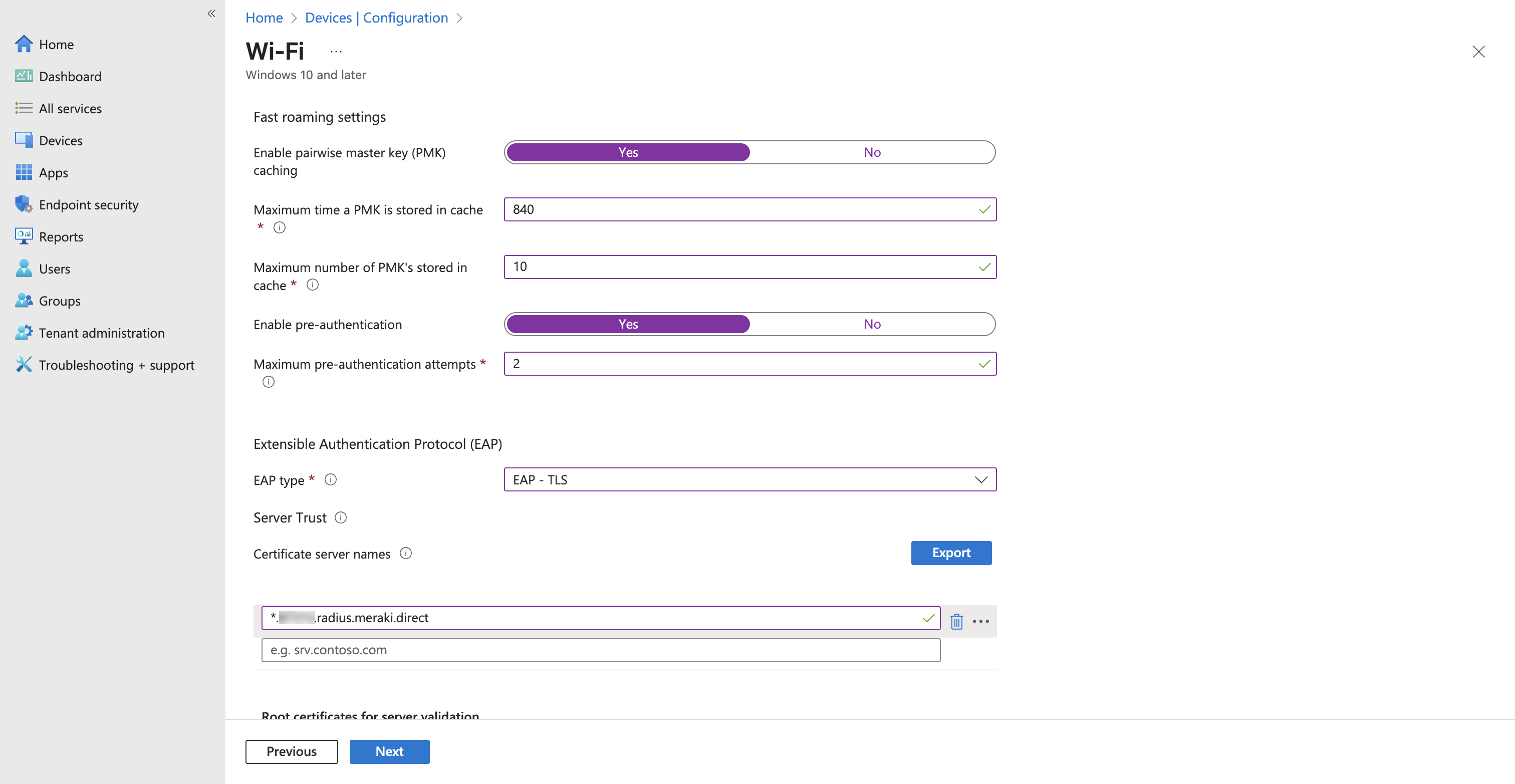1515x784 pixels.
Task: Click the Devices monitor icon
Action: [24, 140]
